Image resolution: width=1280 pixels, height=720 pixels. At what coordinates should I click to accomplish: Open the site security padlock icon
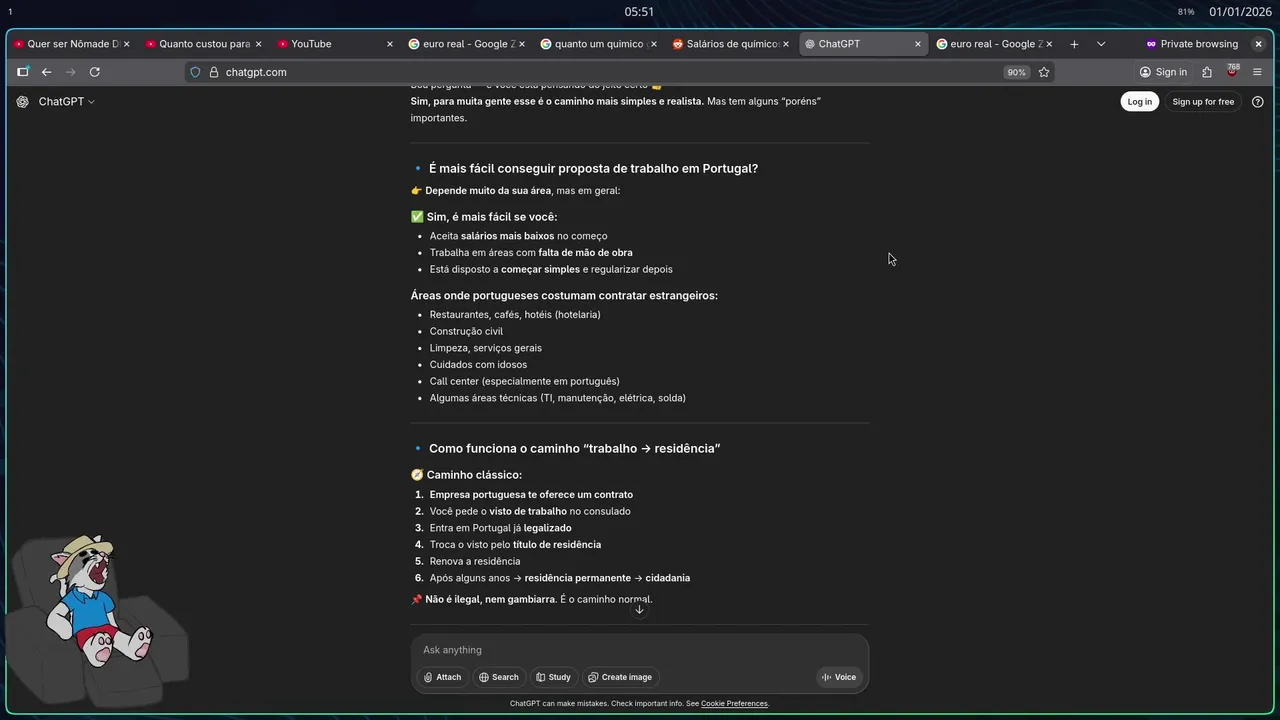pos(213,72)
